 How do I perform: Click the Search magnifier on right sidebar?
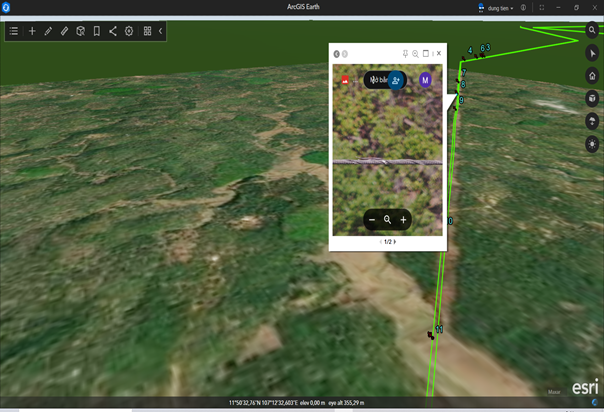point(592,31)
